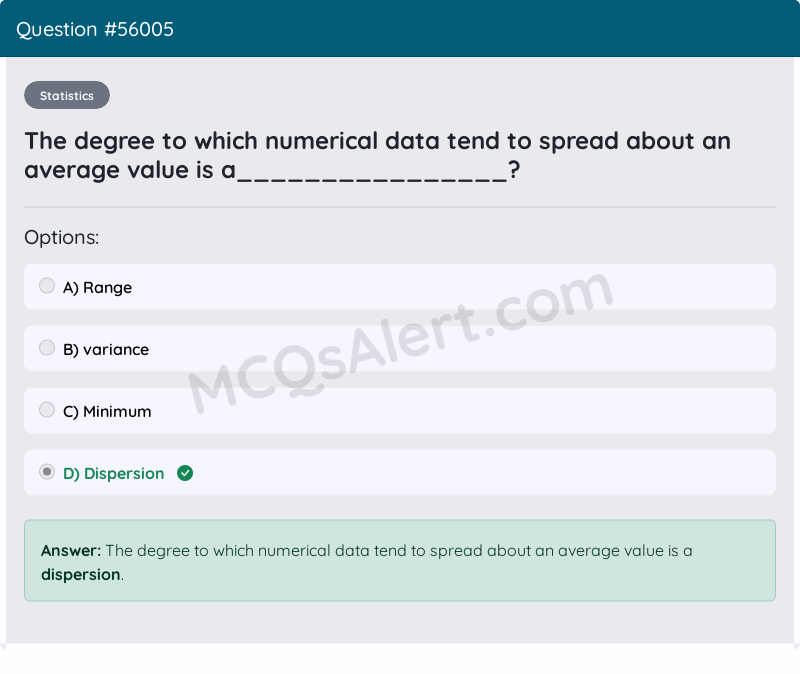Select the radio button for option D) Dispersion
This screenshot has height=674, width=800.
[47, 471]
